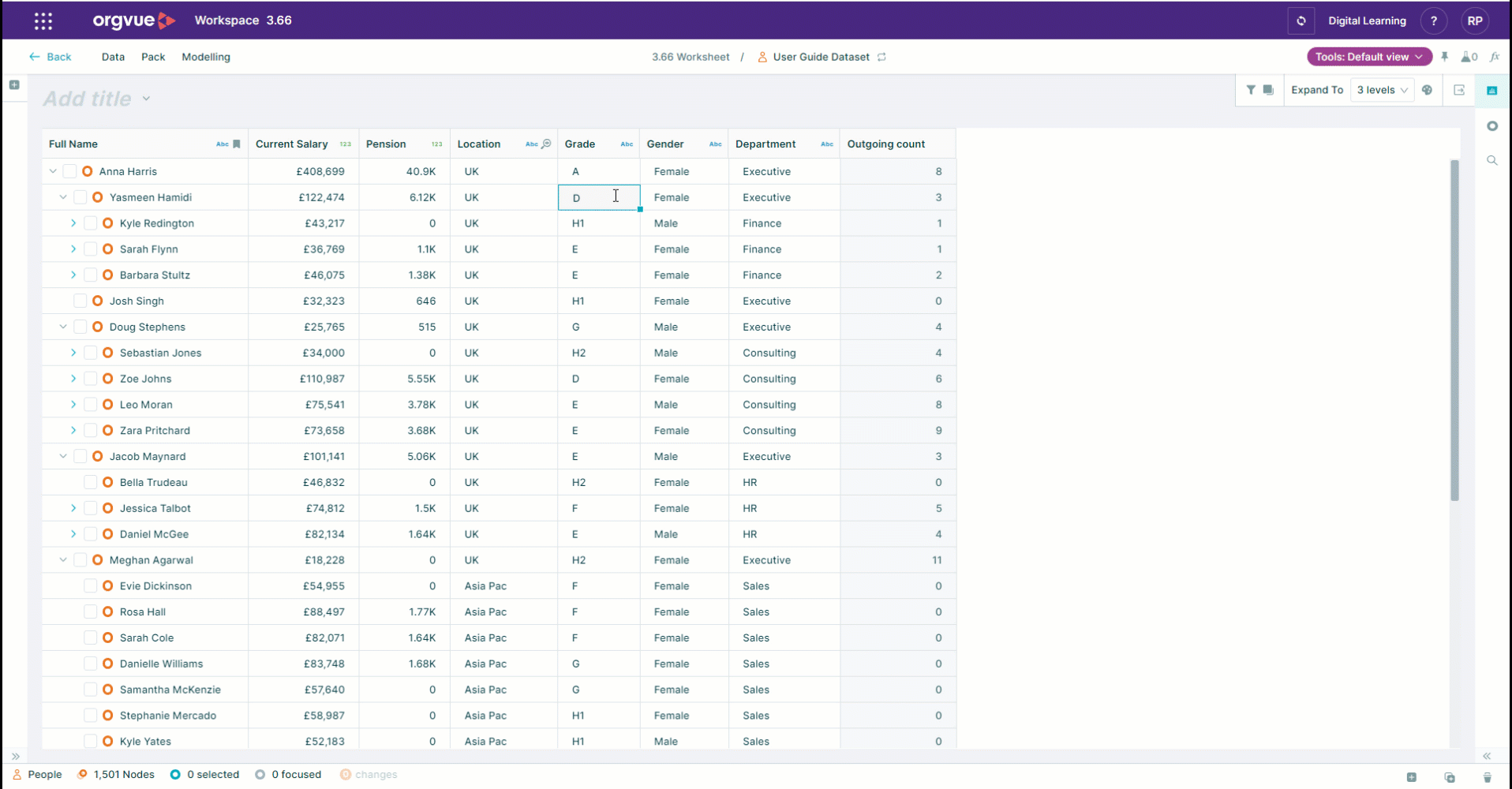
Task: Click the add node icon in status bar
Action: click(x=1411, y=777)
